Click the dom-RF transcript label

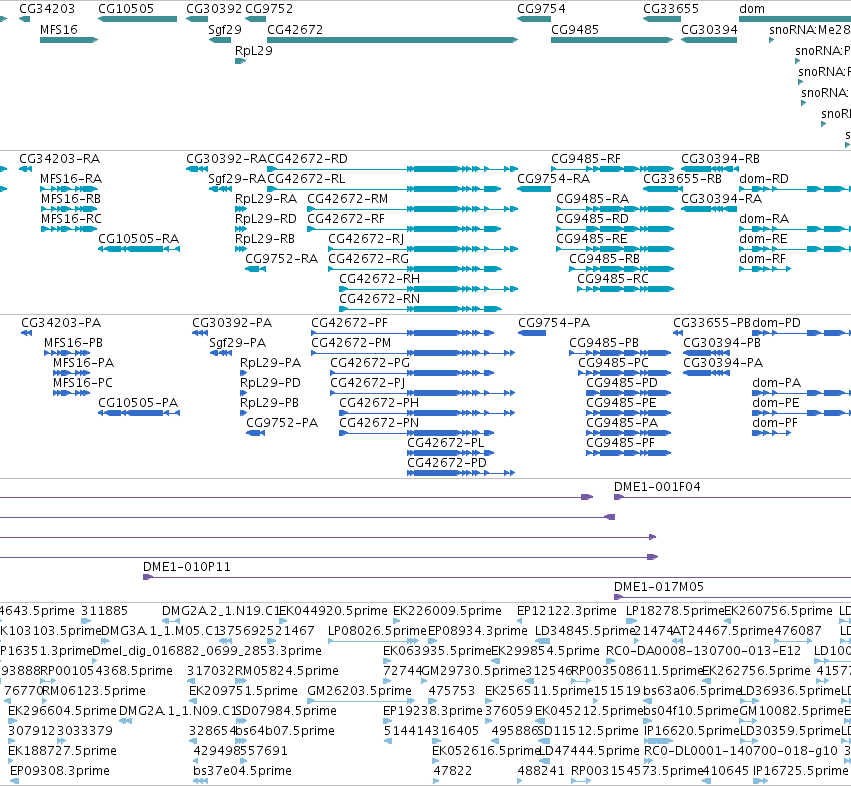763,259
